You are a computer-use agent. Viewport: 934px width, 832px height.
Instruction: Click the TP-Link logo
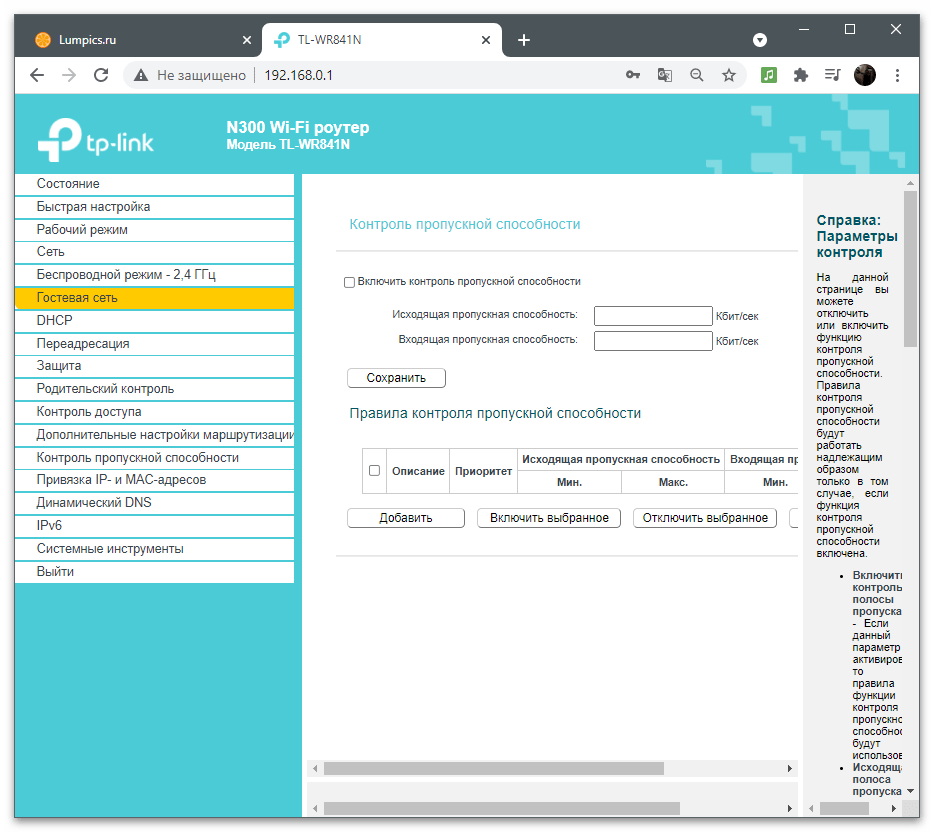coord(96,140)
